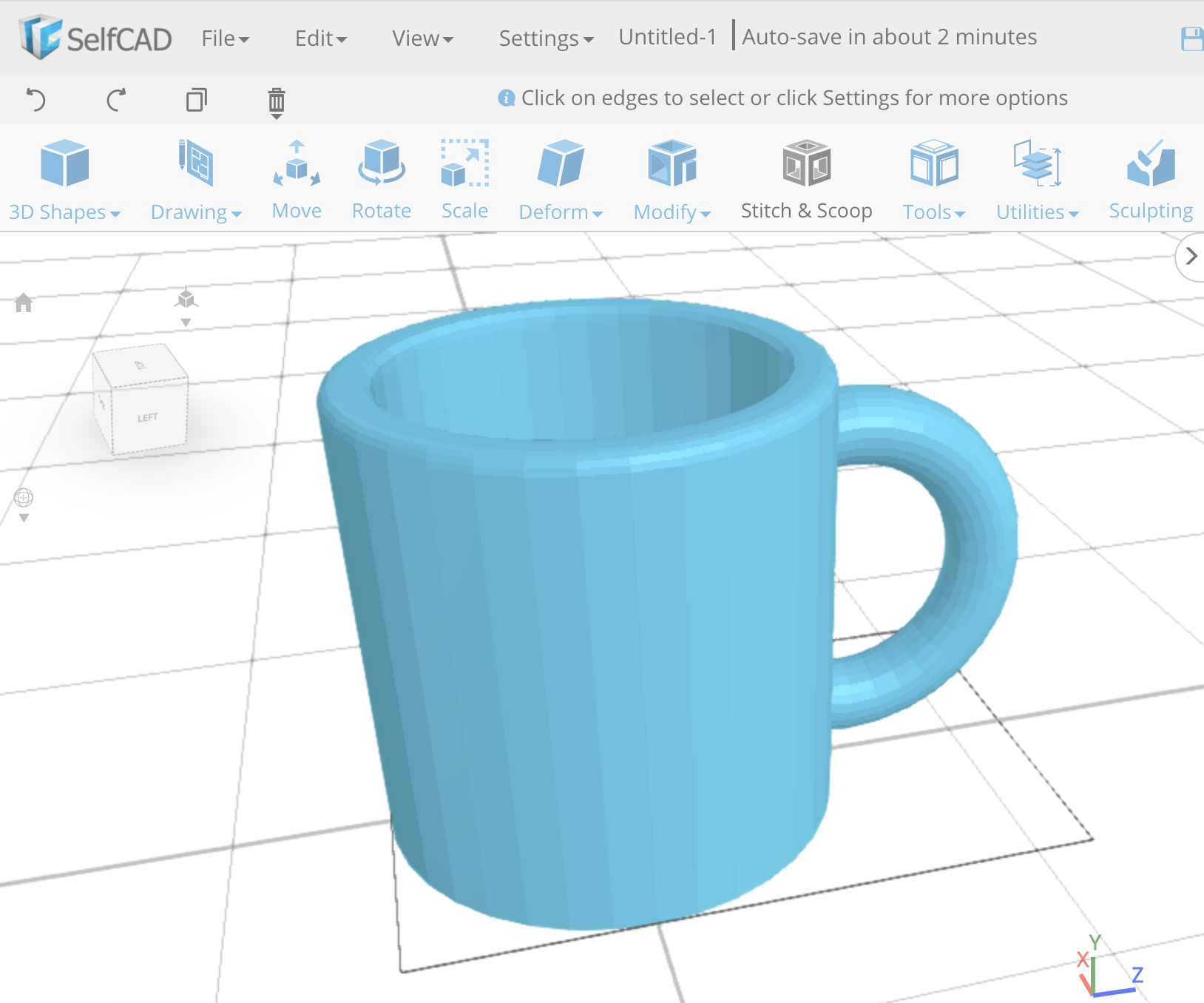Open the View menu

(x=422, y=38)
